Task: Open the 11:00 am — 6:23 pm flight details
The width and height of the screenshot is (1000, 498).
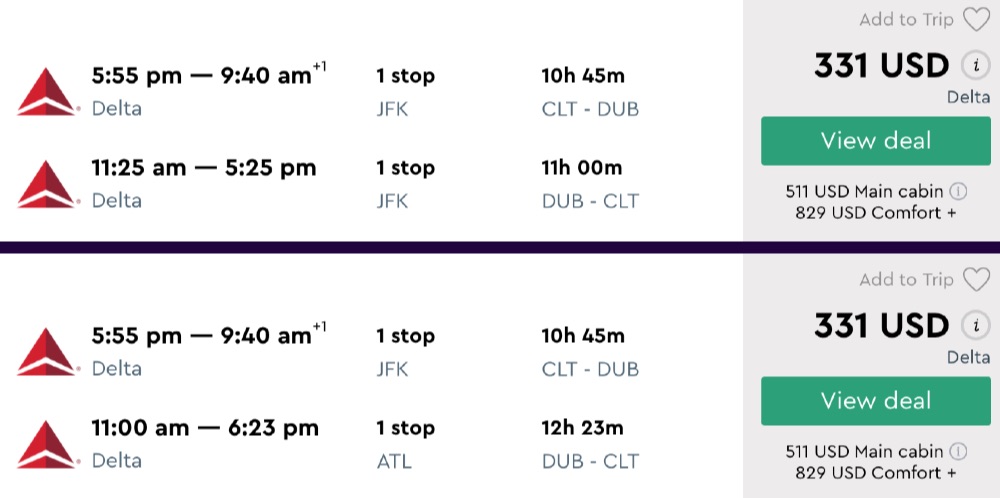Action: (x=205, y=428)
